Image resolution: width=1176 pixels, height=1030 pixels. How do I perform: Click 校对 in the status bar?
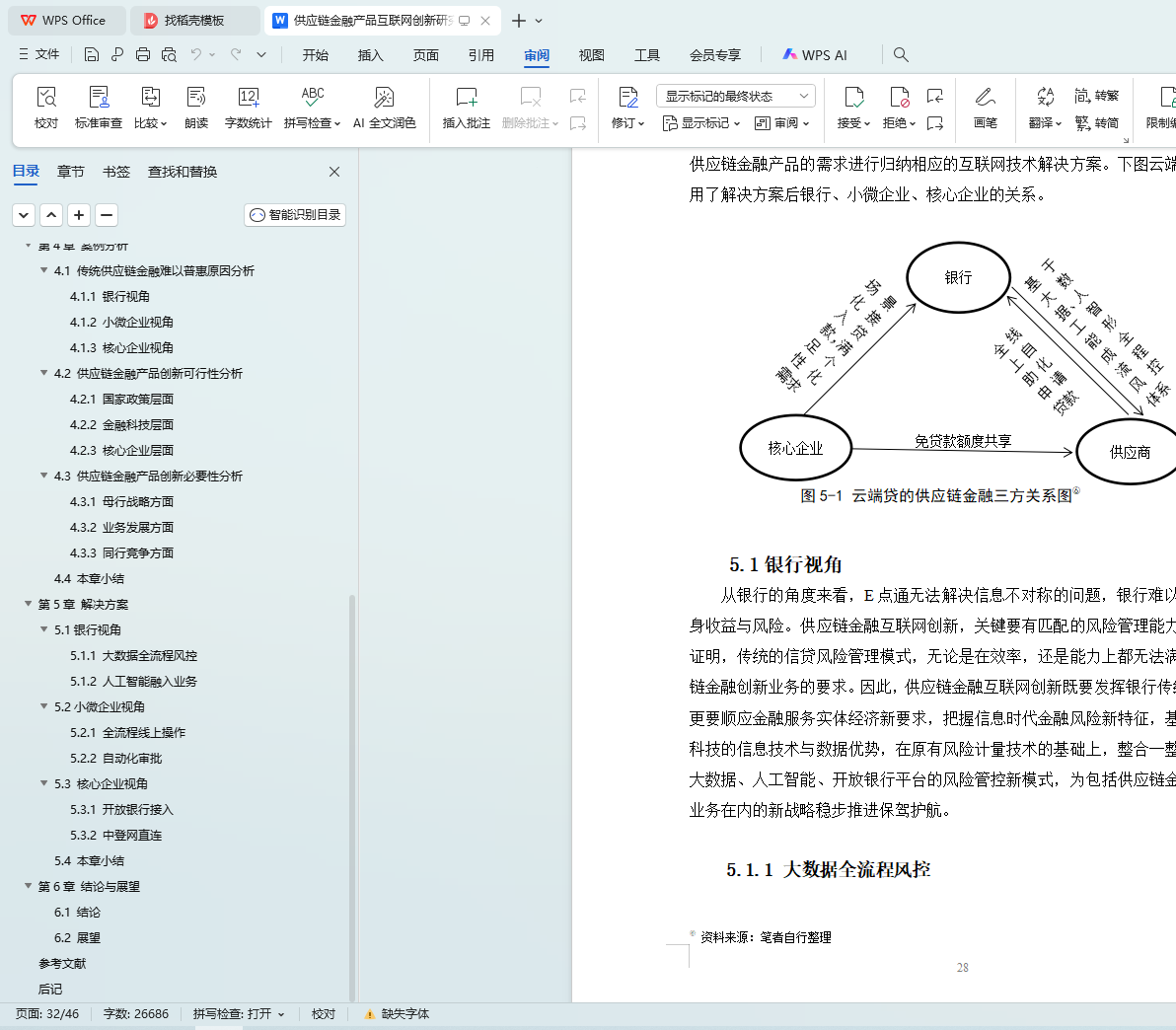[x=324, y=1014]
